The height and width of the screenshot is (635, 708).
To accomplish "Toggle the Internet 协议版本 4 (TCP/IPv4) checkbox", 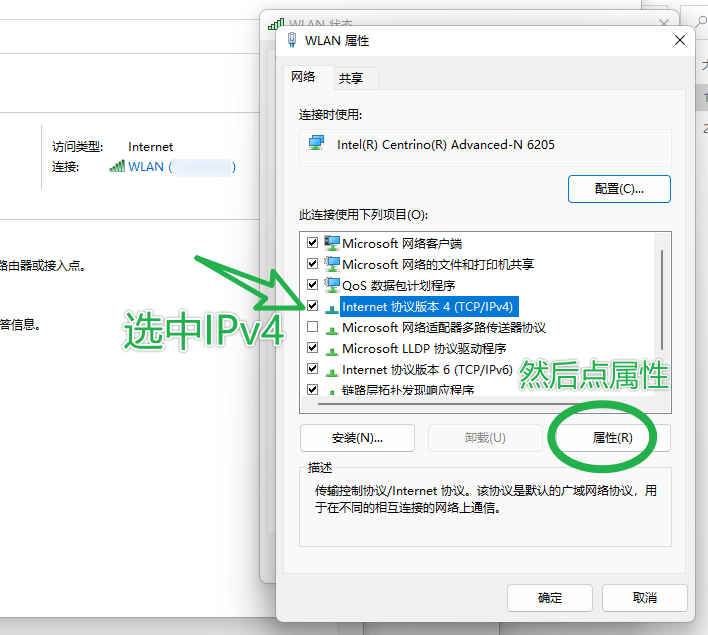I will pos(312,306).
